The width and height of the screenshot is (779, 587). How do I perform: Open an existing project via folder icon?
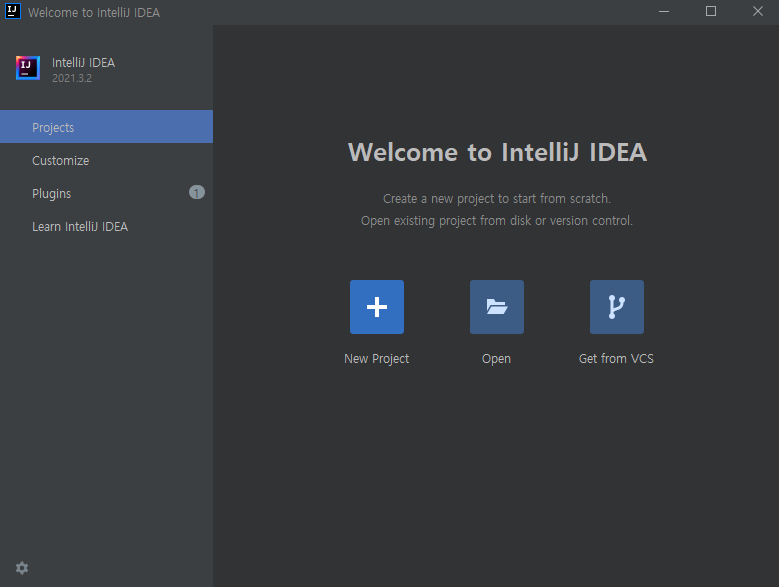click(497, 307)
